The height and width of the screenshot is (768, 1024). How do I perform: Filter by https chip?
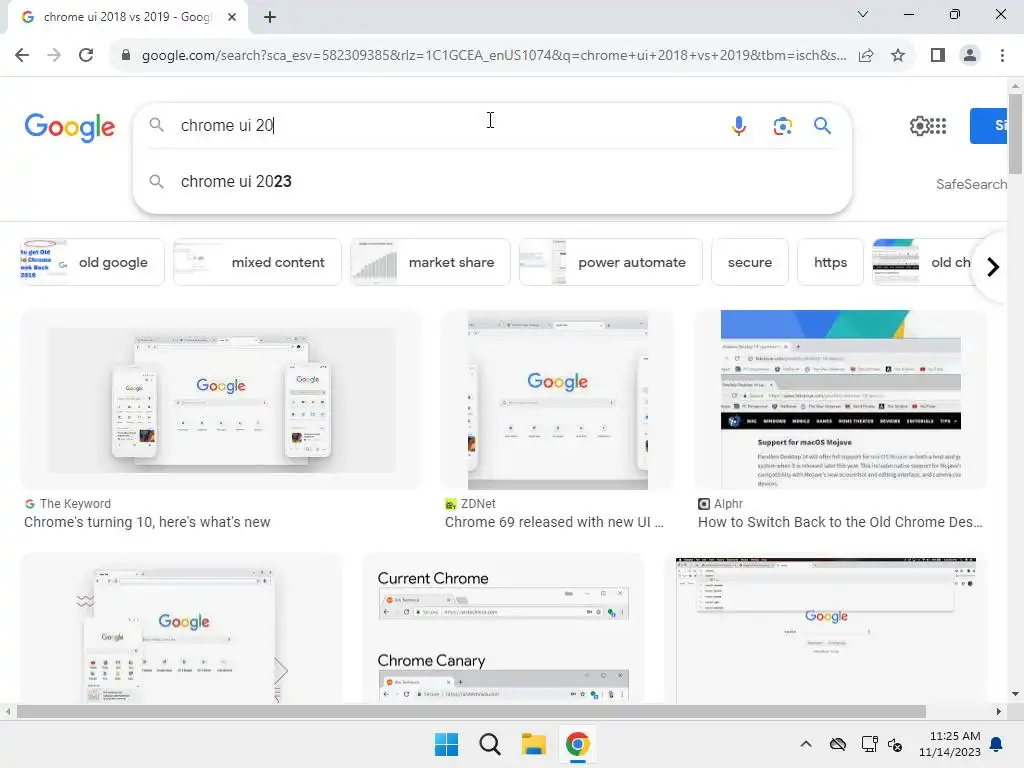[830, 262]
